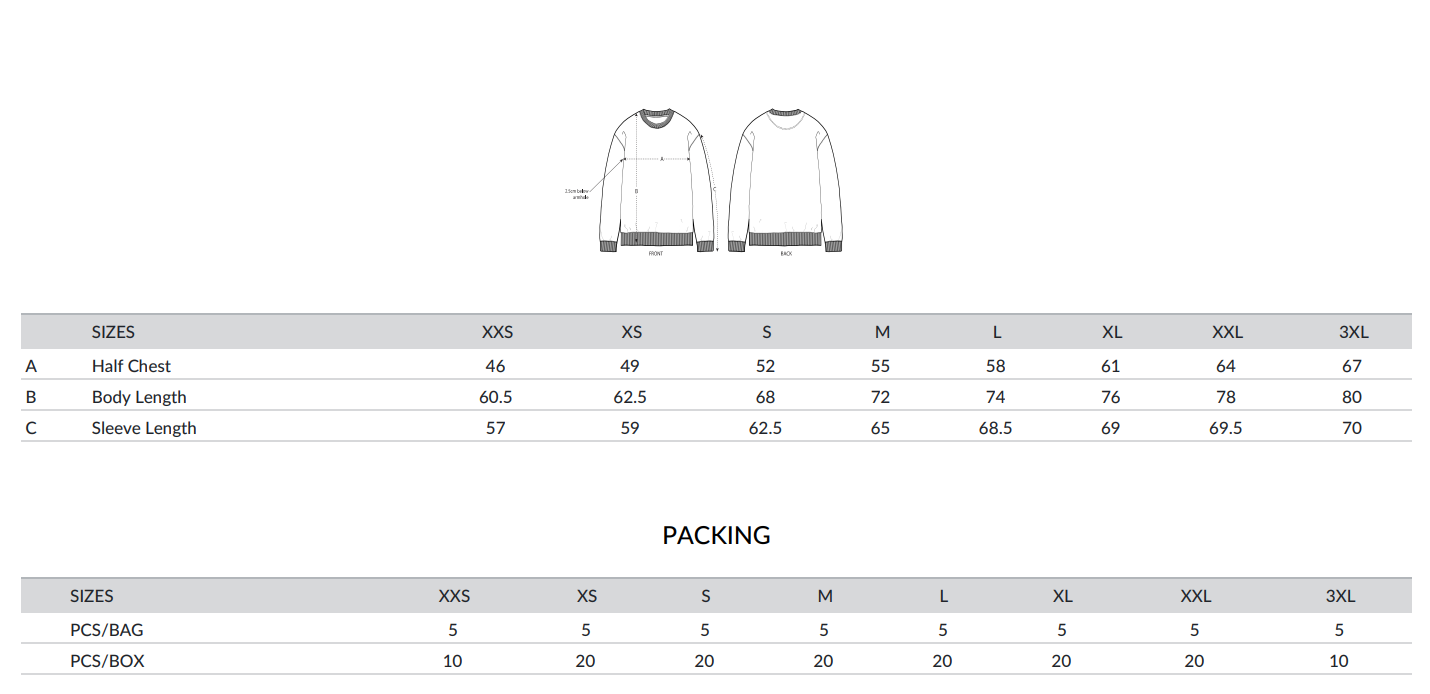Click the armhole note beside front diagram
This screenshot has height=694, width=1430.
click(575, 193)
